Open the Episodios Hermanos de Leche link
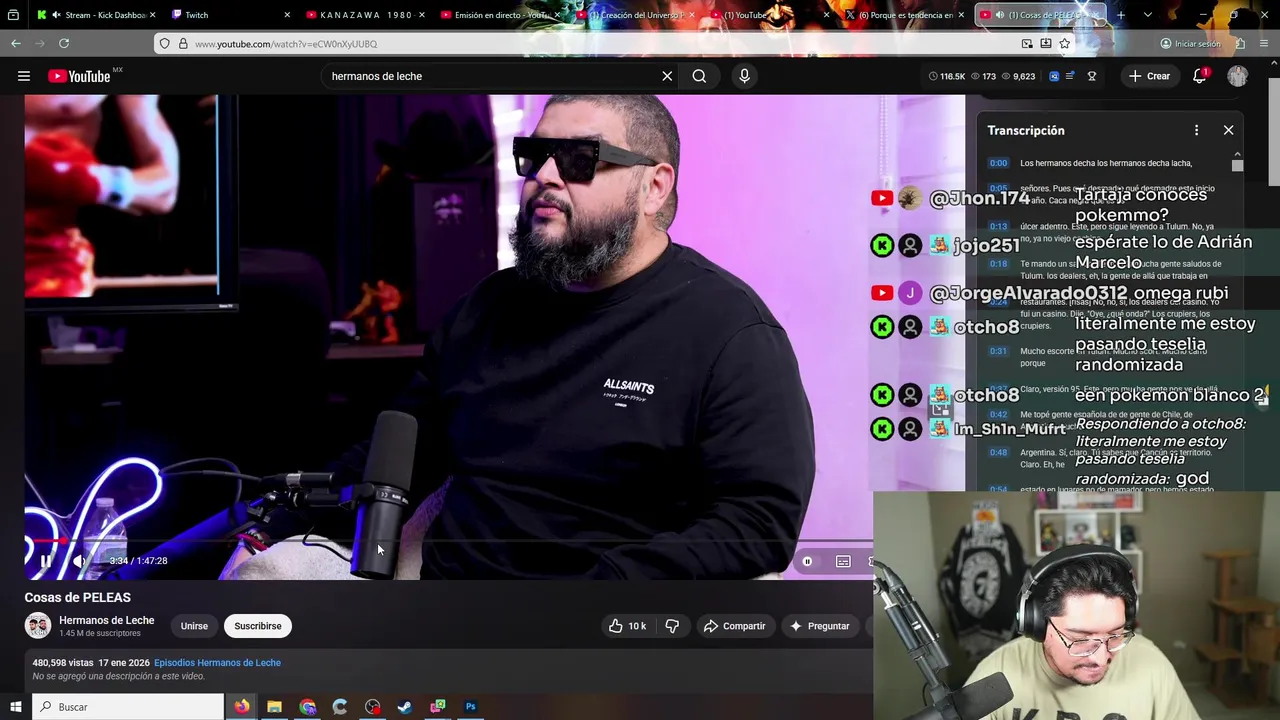 pyautogui.click(x=217, y=663)
